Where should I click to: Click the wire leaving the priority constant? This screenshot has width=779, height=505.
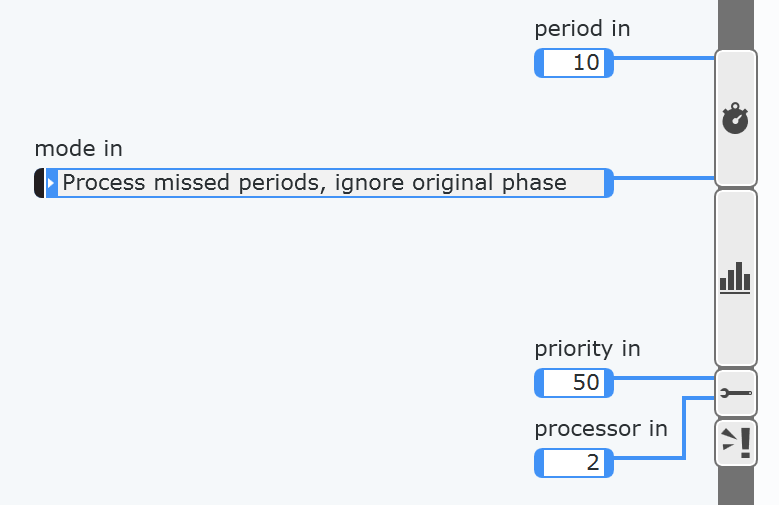point(664,378)
